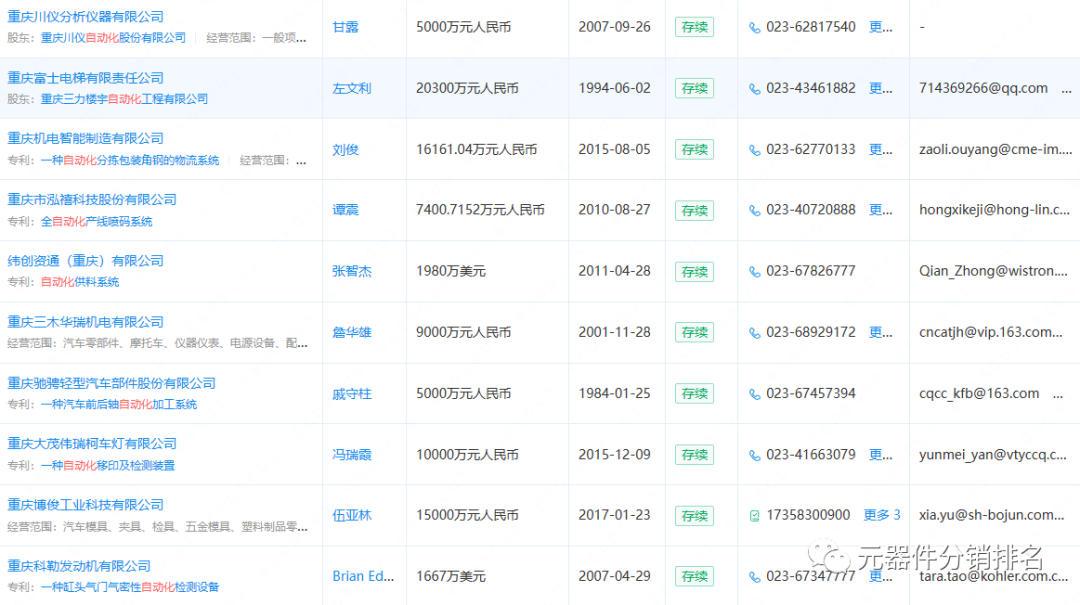Open legal representative 冯瑞霞
The width and height of the screenshot is (1080, 605).
(352, 455)
